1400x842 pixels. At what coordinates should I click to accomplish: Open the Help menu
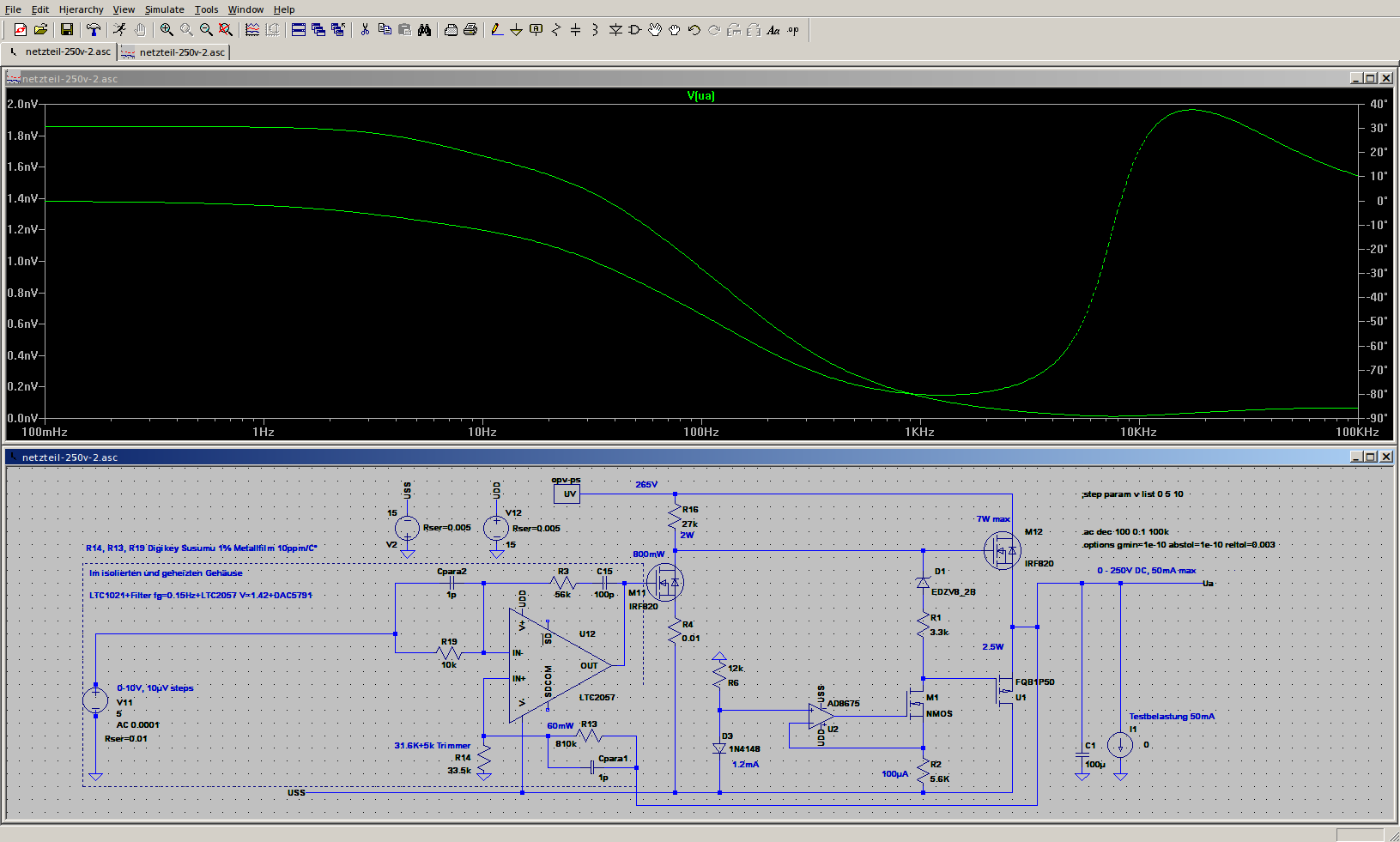coord(284,9)
